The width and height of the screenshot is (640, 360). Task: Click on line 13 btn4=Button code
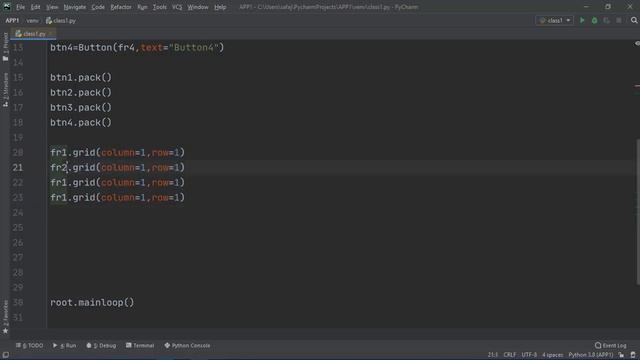click(137, 48)
